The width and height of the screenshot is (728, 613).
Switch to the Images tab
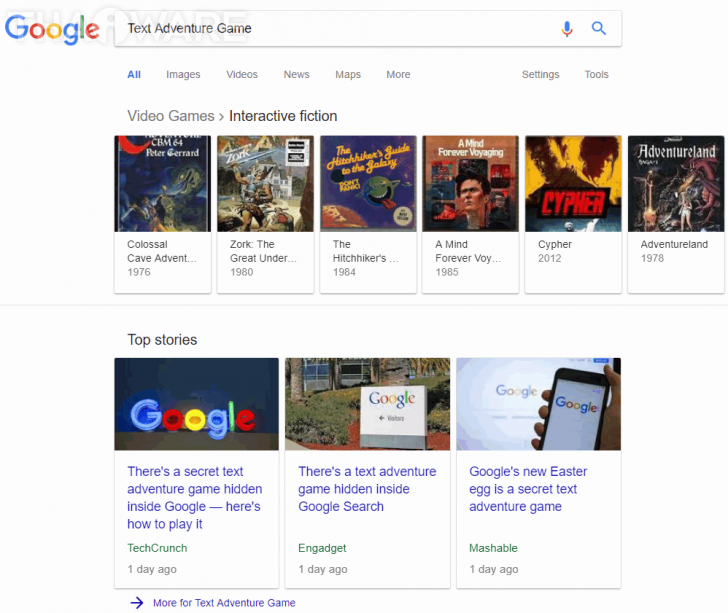pyautogui.click(x=183, y=74)
